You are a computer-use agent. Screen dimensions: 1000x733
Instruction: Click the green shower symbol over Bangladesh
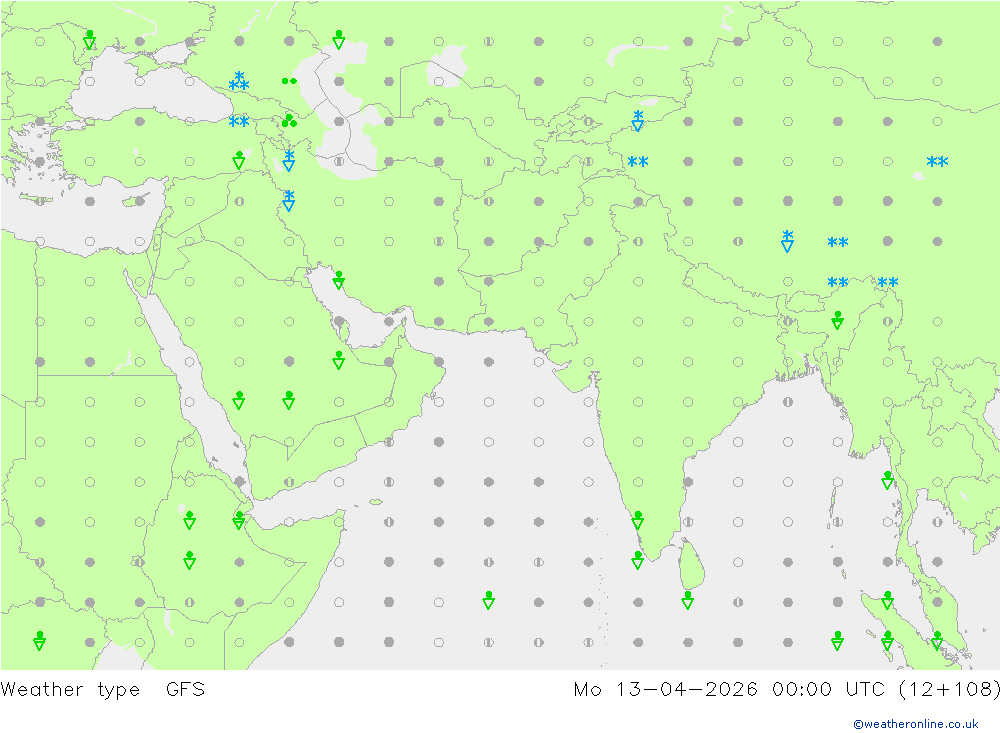point(837,320)
